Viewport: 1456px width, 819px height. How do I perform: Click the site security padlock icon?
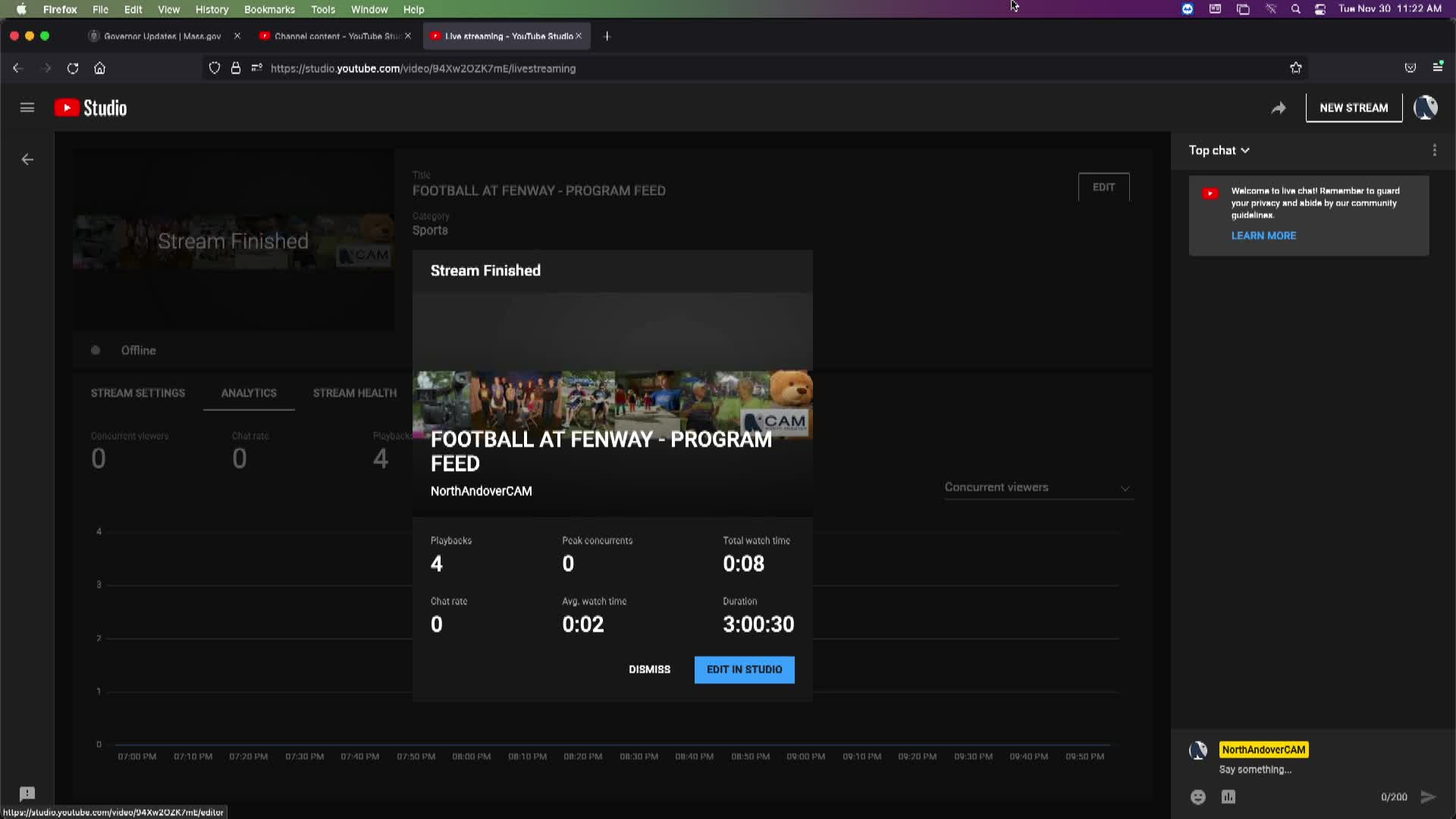[236, 68]
